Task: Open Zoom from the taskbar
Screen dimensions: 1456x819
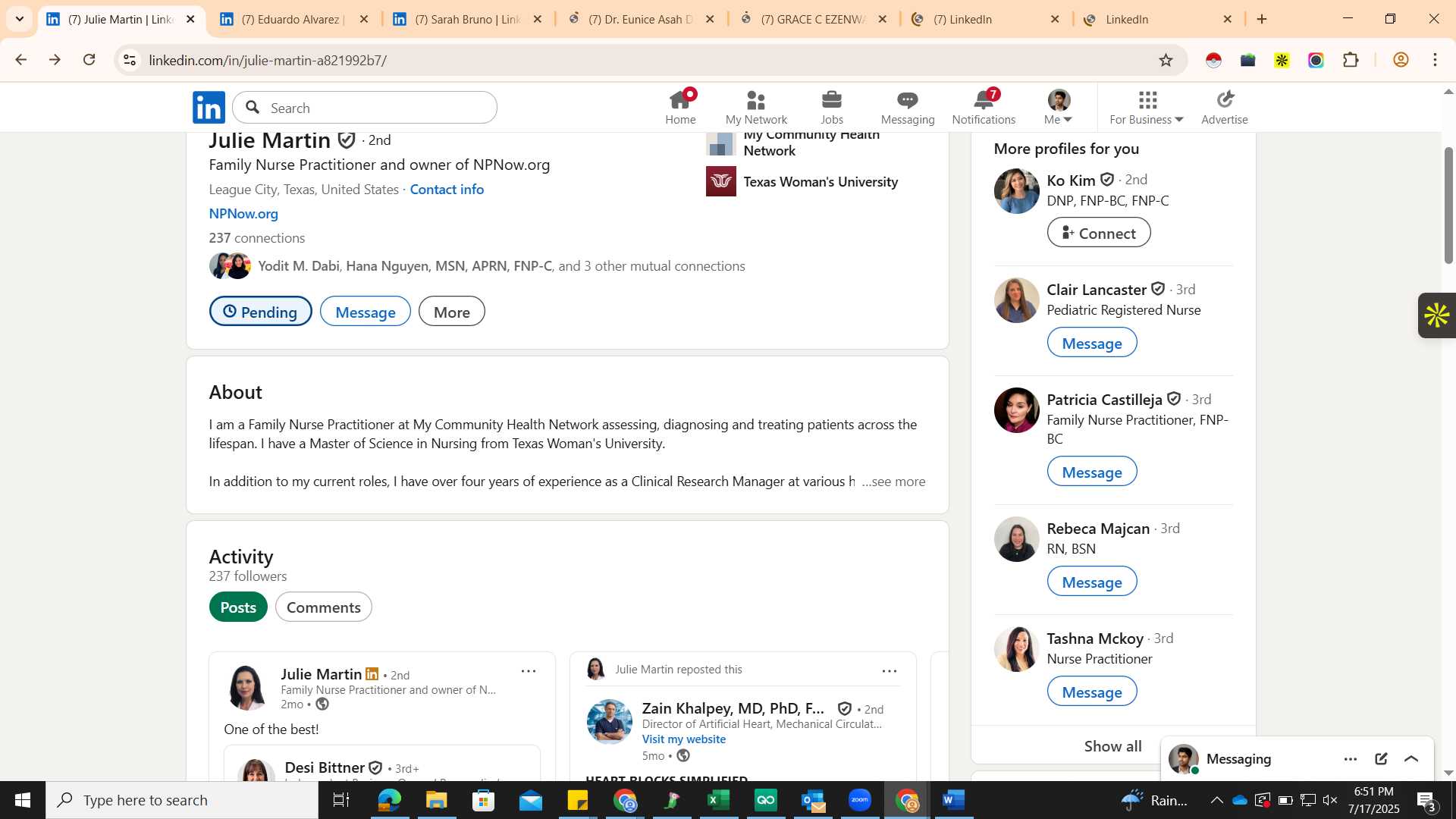Action: (859, 800)
